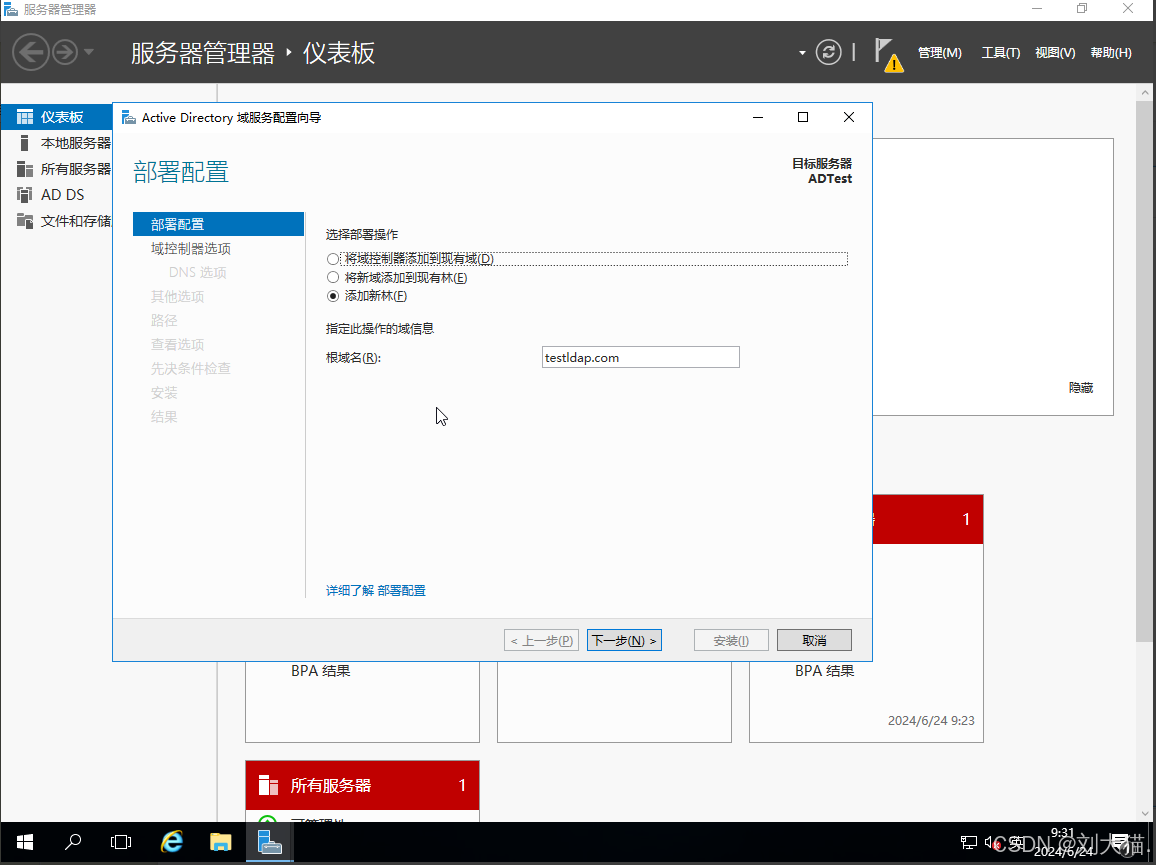The height and width of the screenshot is (865, 1156).
Task: Click 取消 button in wizard
Action: 815,640
